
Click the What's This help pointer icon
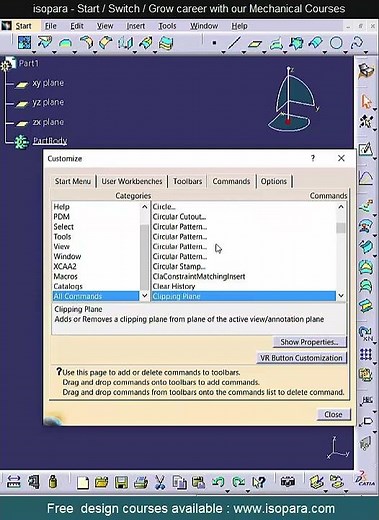pos(258,482)
